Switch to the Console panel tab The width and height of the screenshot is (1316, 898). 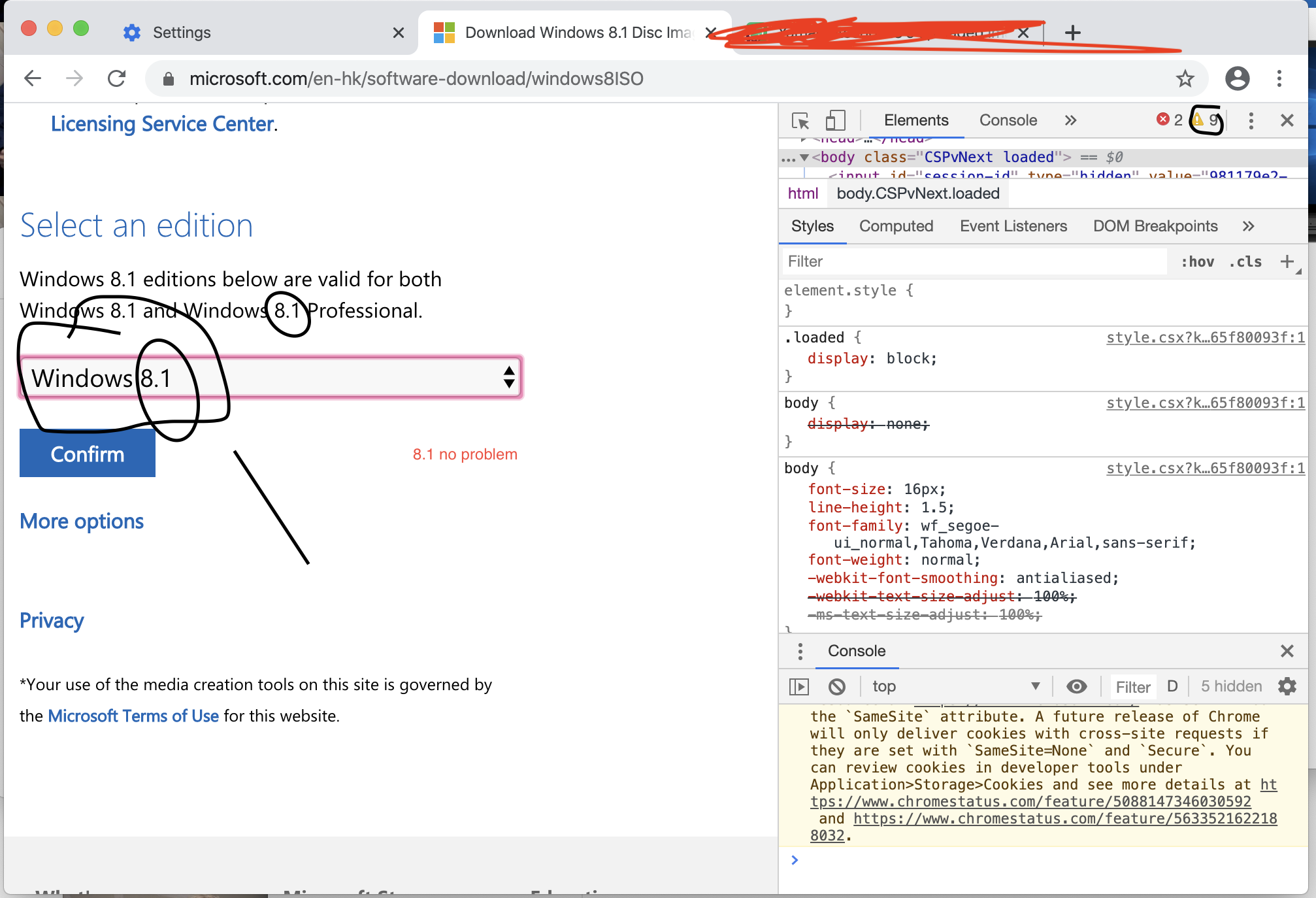1008,120
